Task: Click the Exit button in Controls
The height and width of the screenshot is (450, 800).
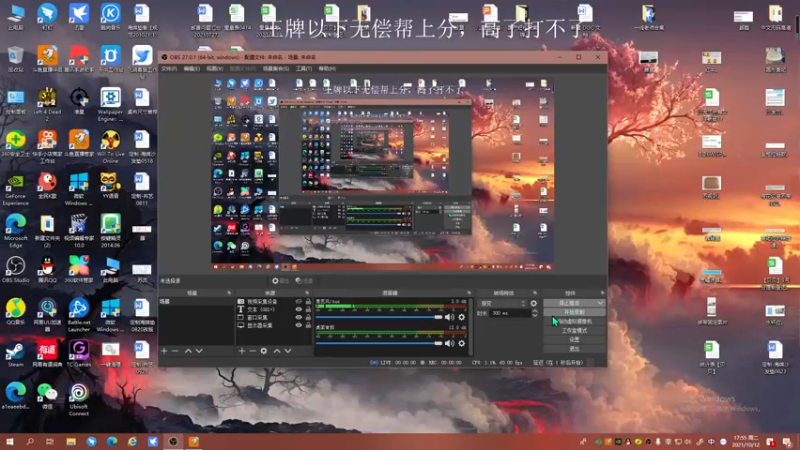Action: coord(574,349)
